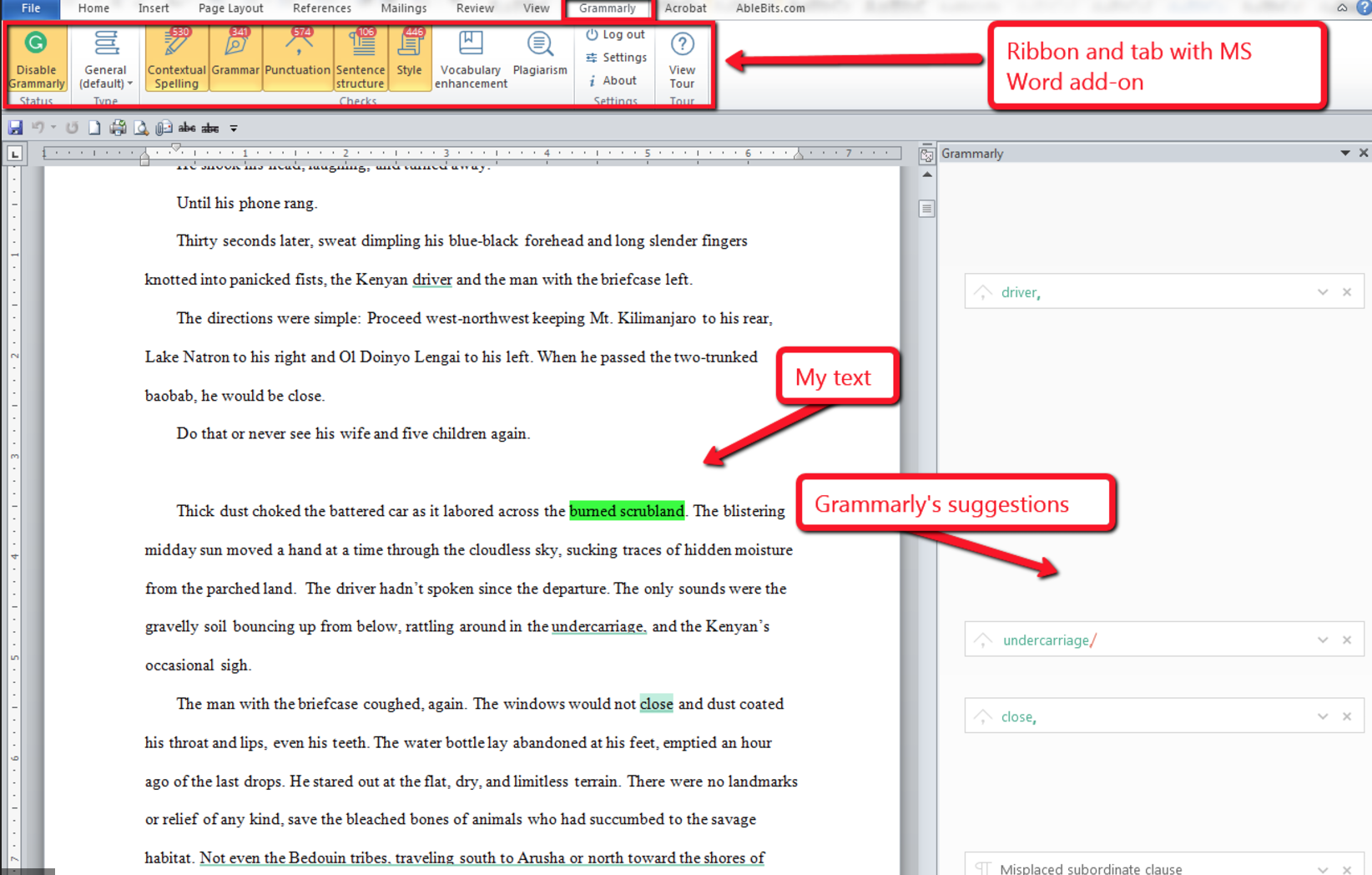Screen dimensions: 1372x875
Task: Open the References tab
Action: click(322, 8)
